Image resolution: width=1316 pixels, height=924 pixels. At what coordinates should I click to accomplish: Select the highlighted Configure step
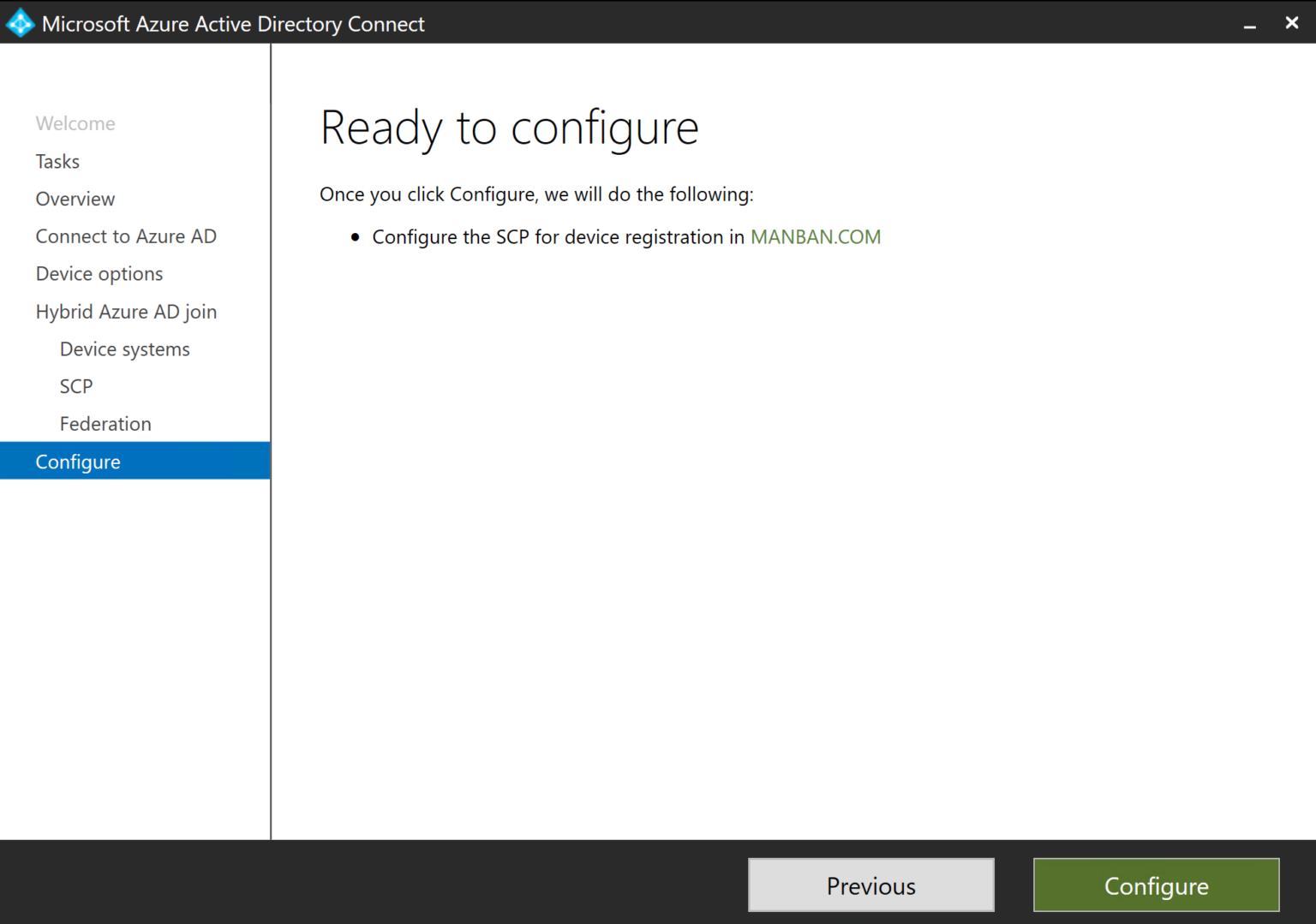tap(78, 461)
